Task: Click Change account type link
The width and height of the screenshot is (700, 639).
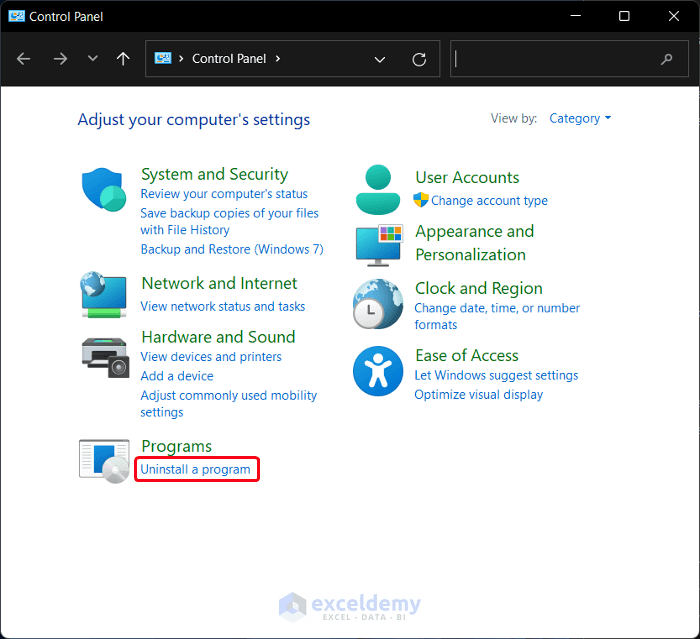Action: click(489, 200)
